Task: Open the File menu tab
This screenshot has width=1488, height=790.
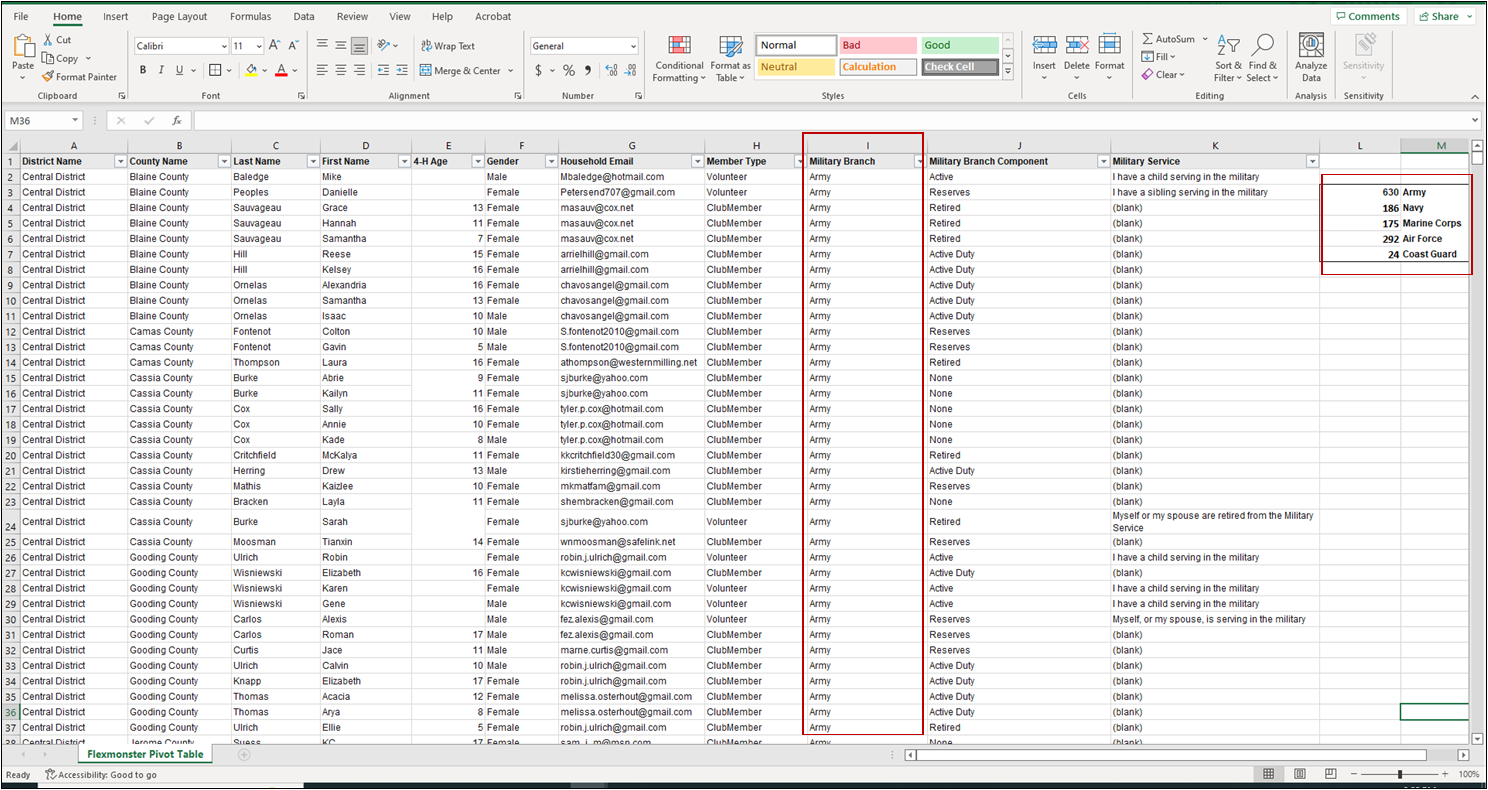Action: [21, 17]
